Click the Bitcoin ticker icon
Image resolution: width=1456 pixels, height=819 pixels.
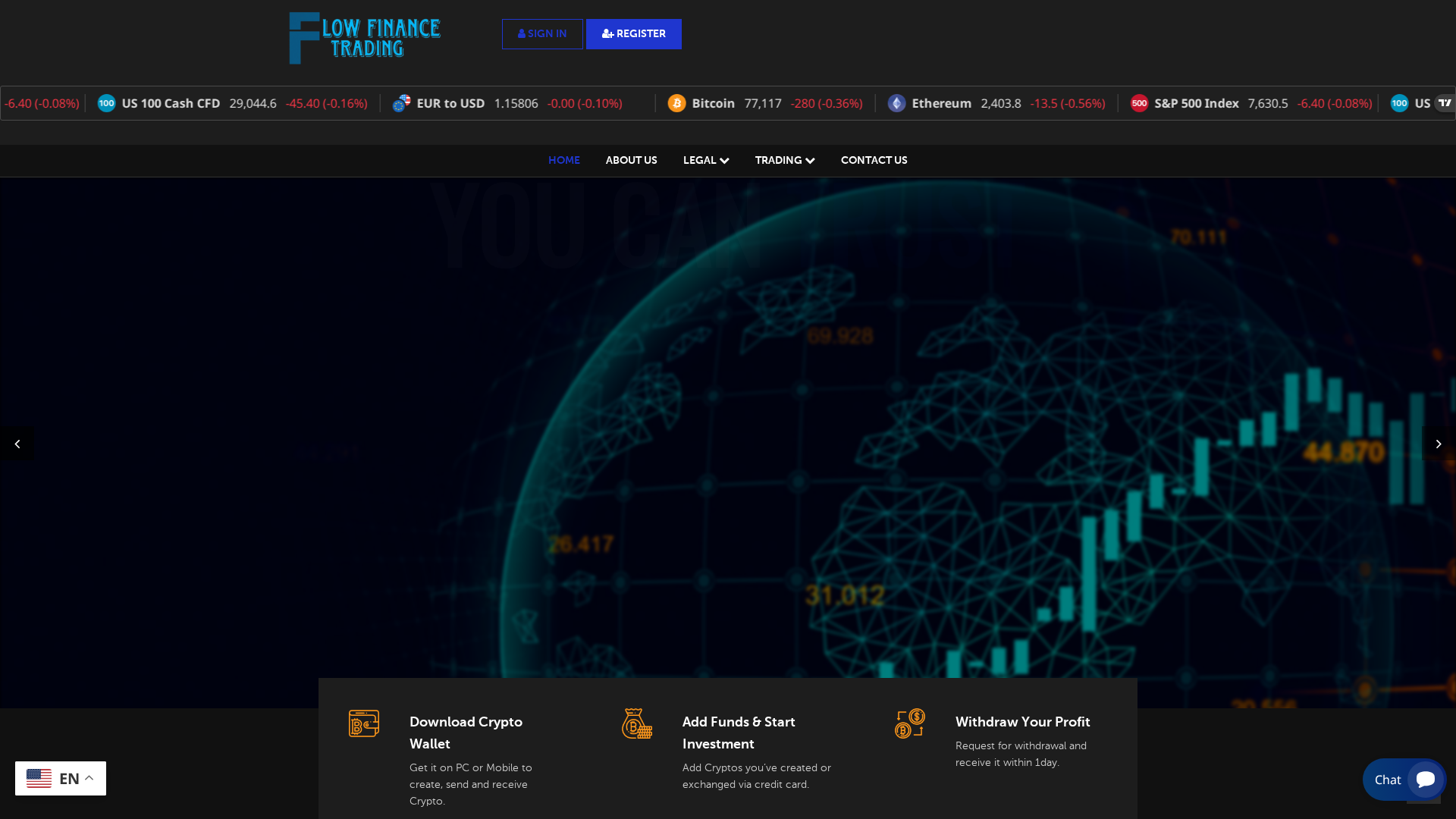click(676, 103)
